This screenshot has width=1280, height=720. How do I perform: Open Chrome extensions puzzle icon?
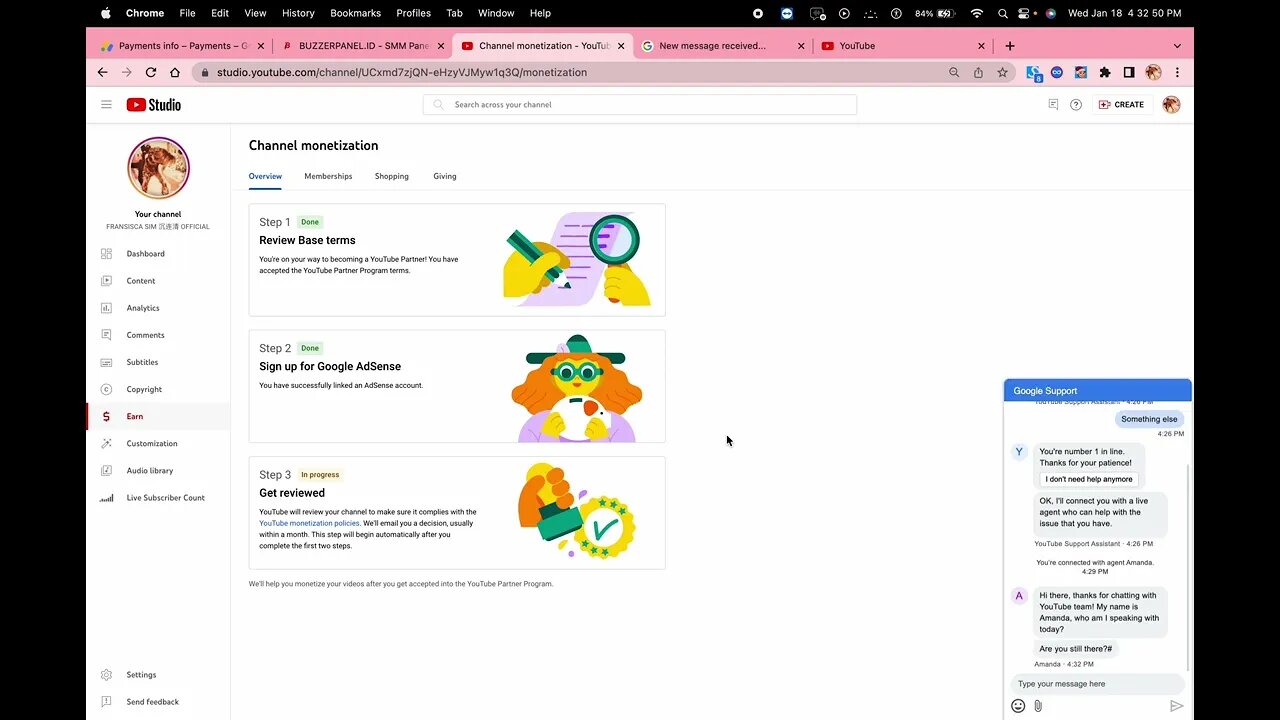click(1105, 72)
